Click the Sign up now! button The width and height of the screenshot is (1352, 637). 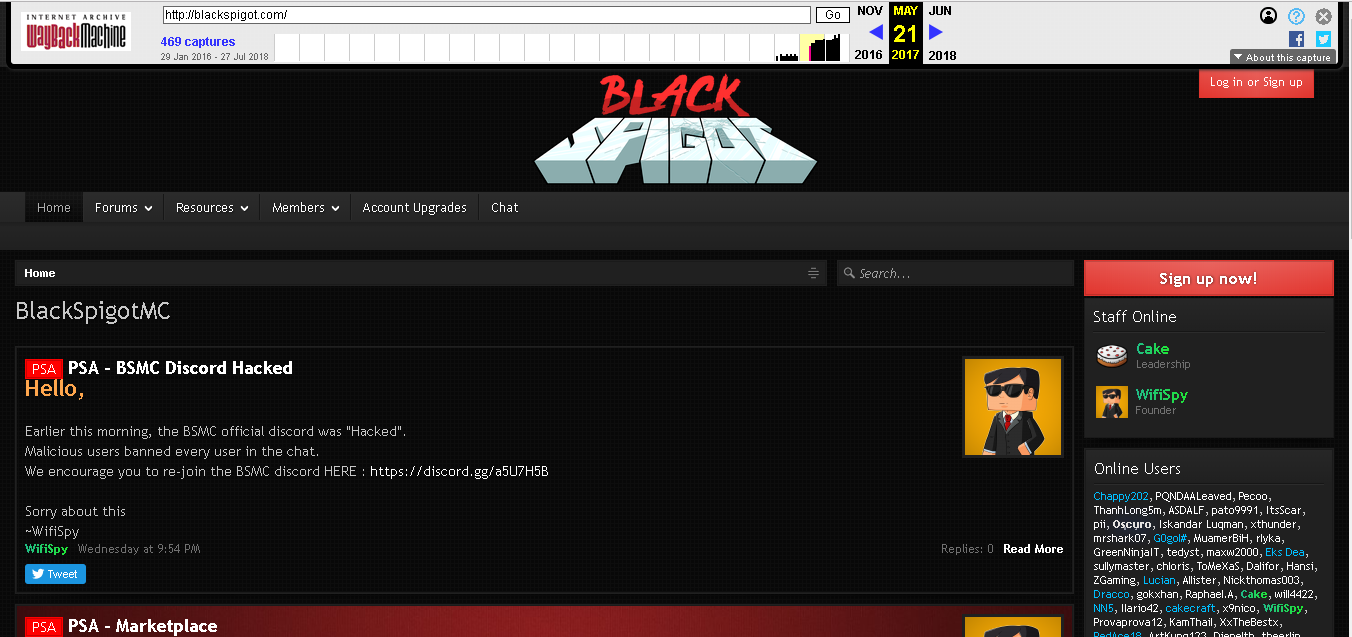coord(1208,278)
